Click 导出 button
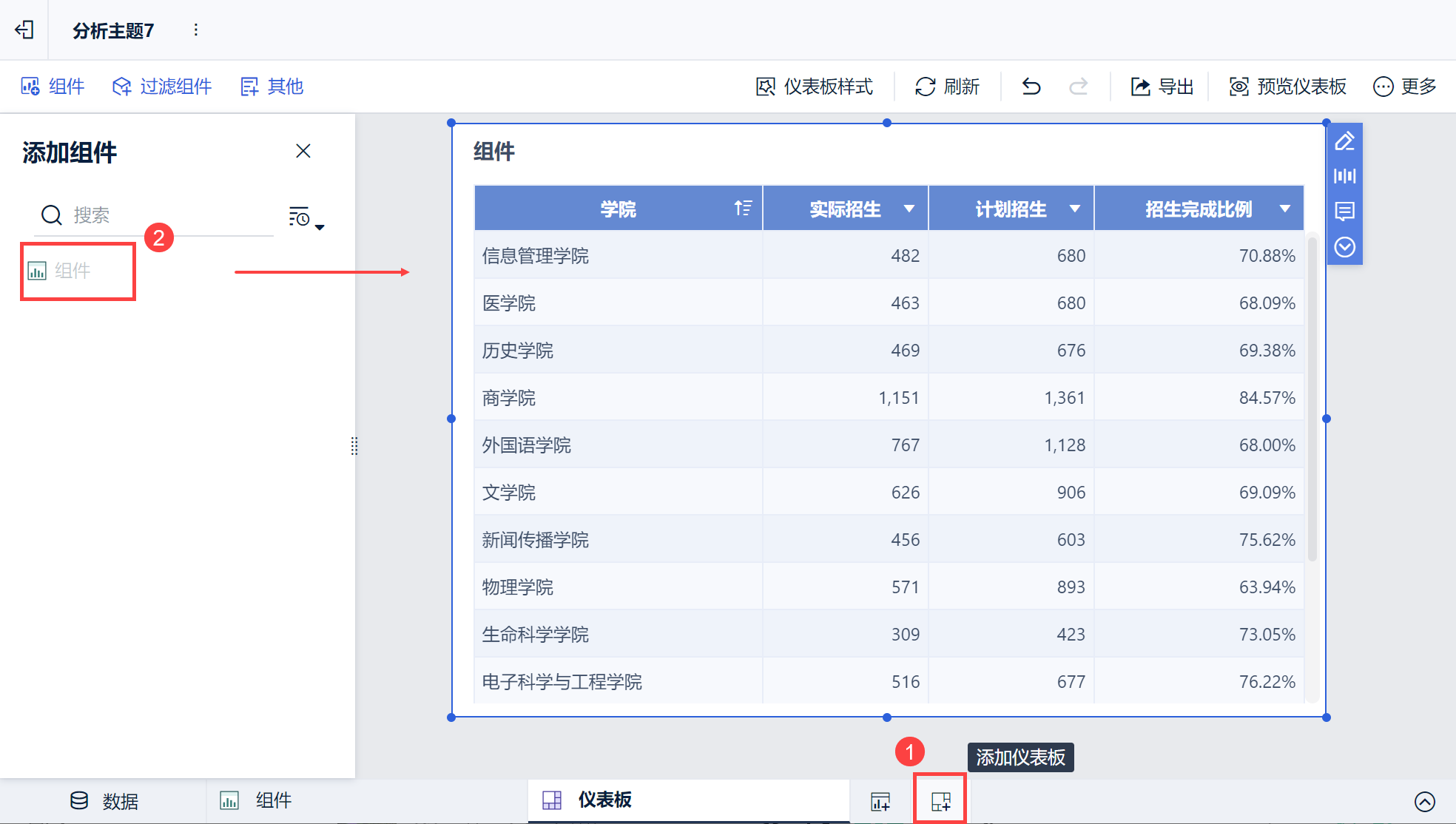The height and width of the screenshot is (824, 1456). (1162, 87)
